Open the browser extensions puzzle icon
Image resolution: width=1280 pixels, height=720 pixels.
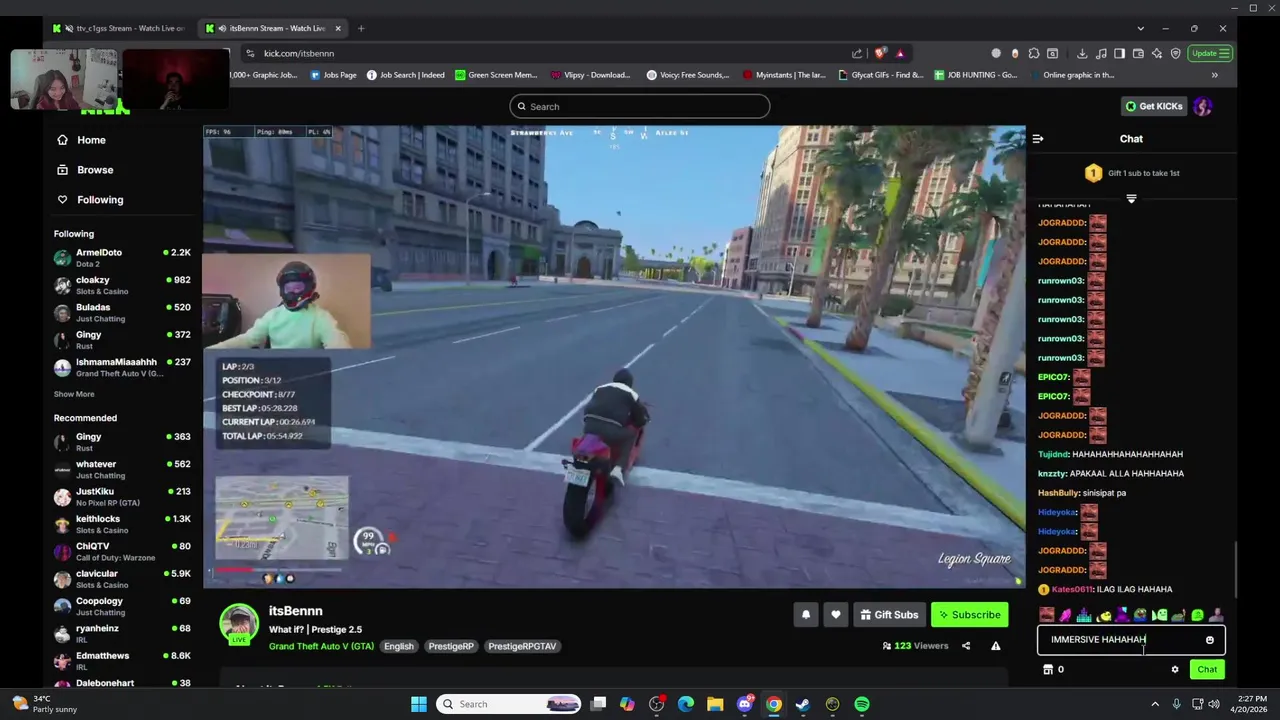pos(1034,53)
